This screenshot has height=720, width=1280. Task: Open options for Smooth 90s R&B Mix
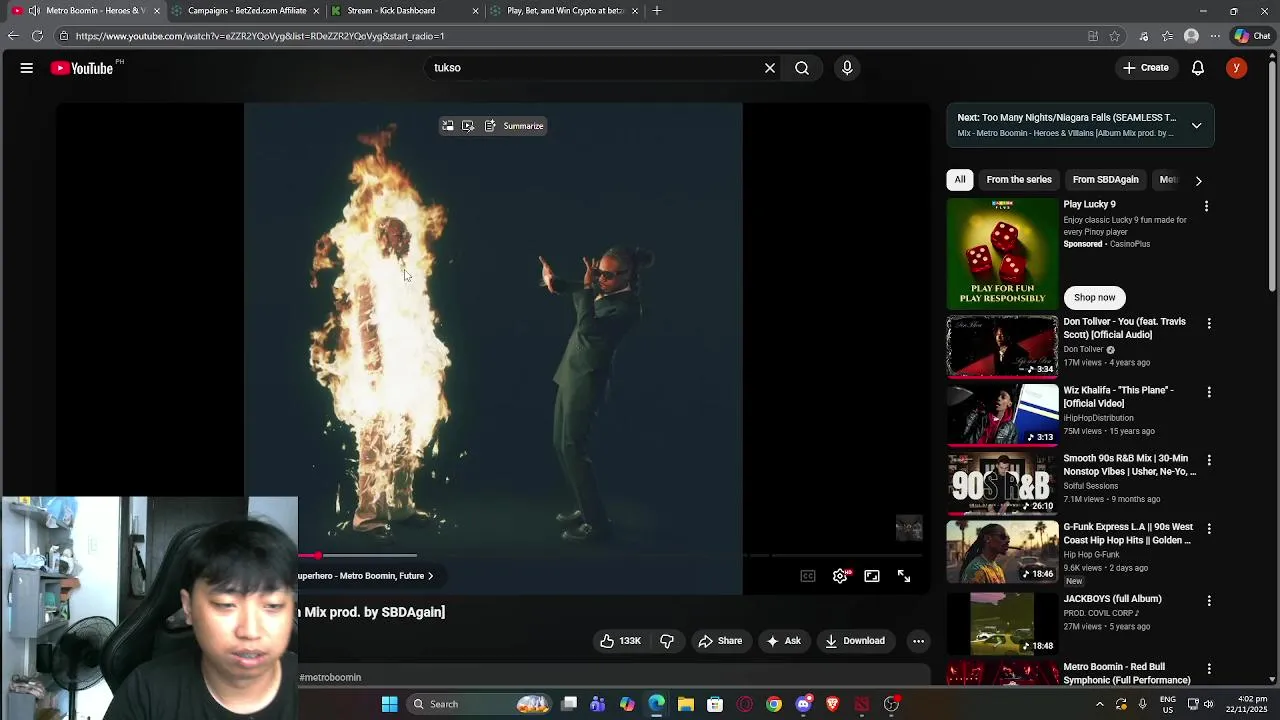pos(1209,460)
